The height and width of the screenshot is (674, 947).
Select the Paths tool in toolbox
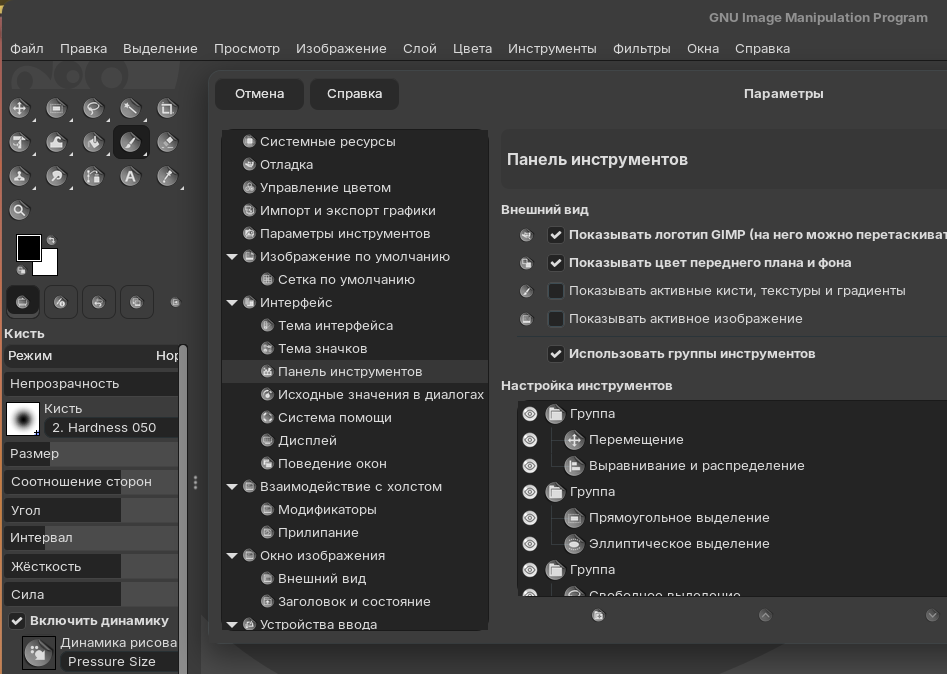click(93, 176)
